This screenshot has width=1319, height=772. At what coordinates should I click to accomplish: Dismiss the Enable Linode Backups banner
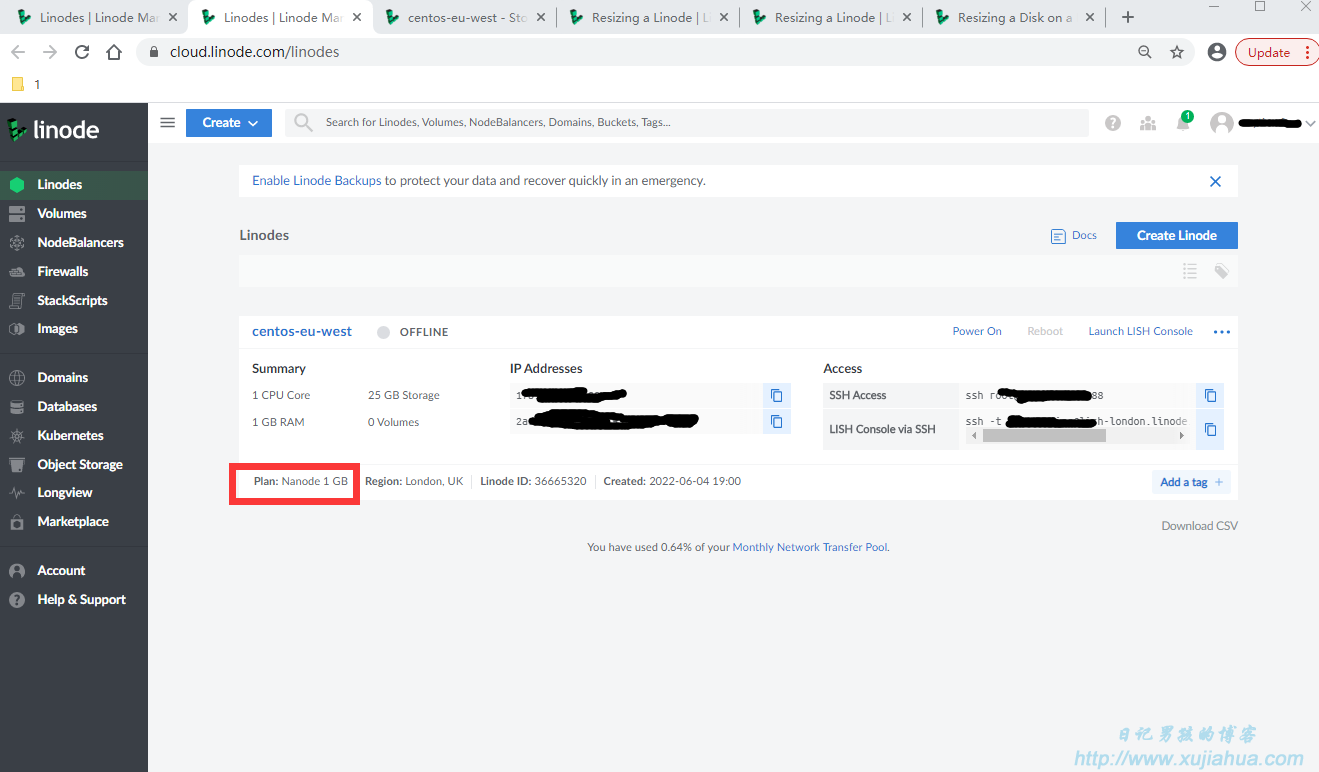click(1215, 181)
